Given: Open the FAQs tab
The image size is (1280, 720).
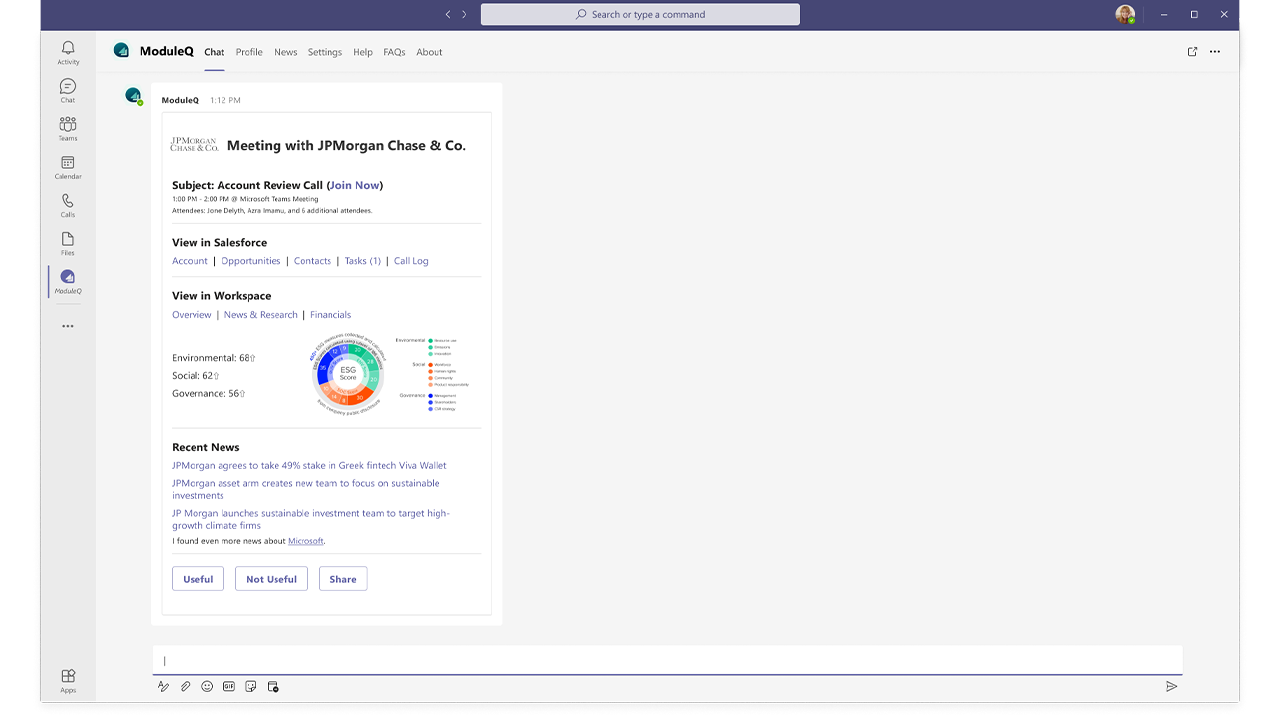Looking at the screenshot, I should 394,52.
